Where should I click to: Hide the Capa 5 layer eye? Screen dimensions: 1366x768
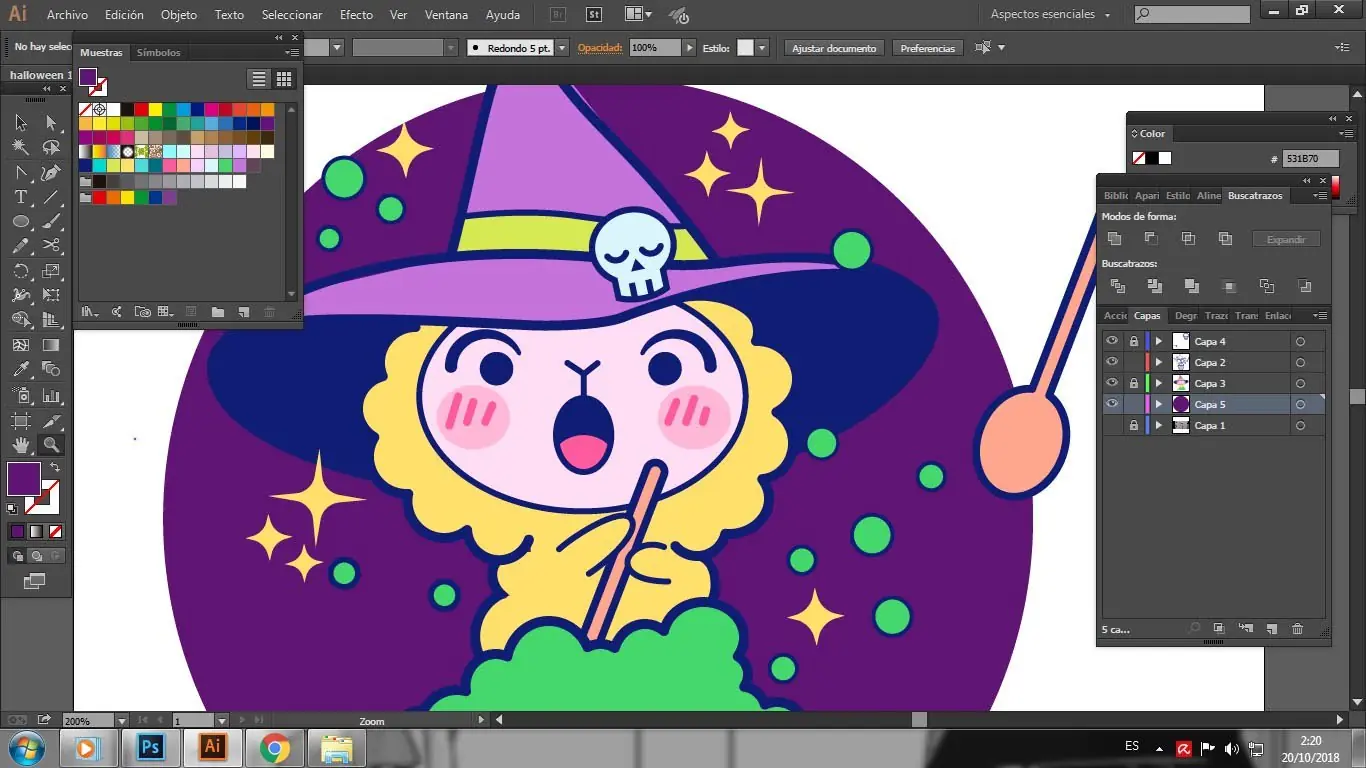coord(1112,404)
